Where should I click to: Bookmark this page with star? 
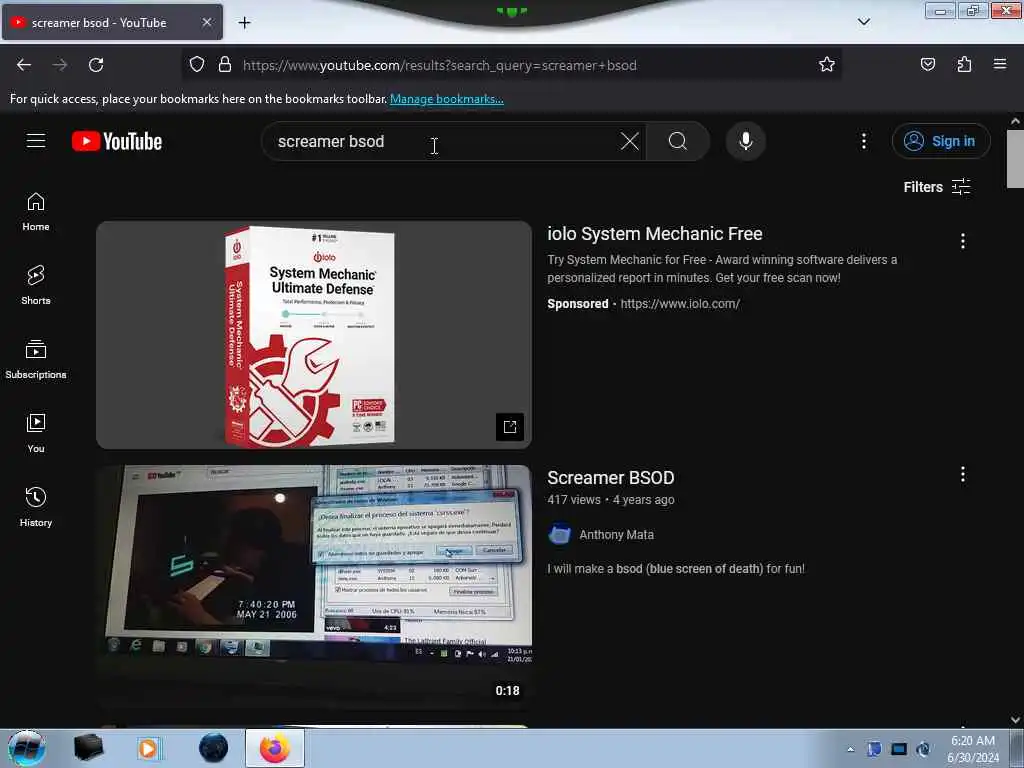[827, 64]
